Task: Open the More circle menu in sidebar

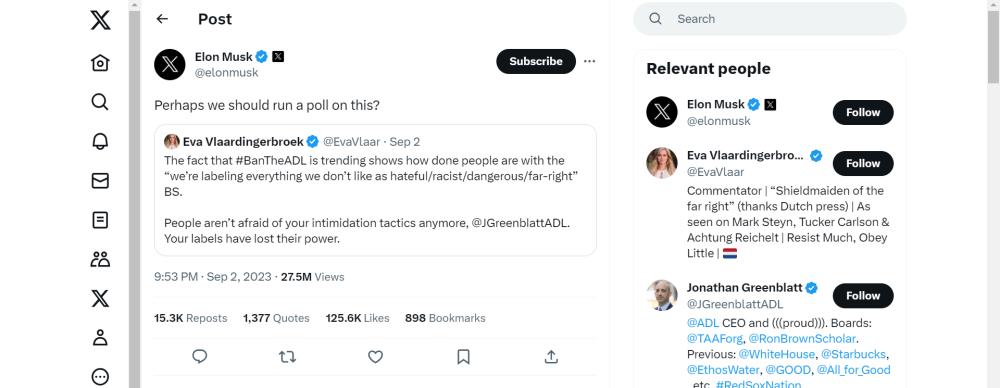Action: [100, 377]
